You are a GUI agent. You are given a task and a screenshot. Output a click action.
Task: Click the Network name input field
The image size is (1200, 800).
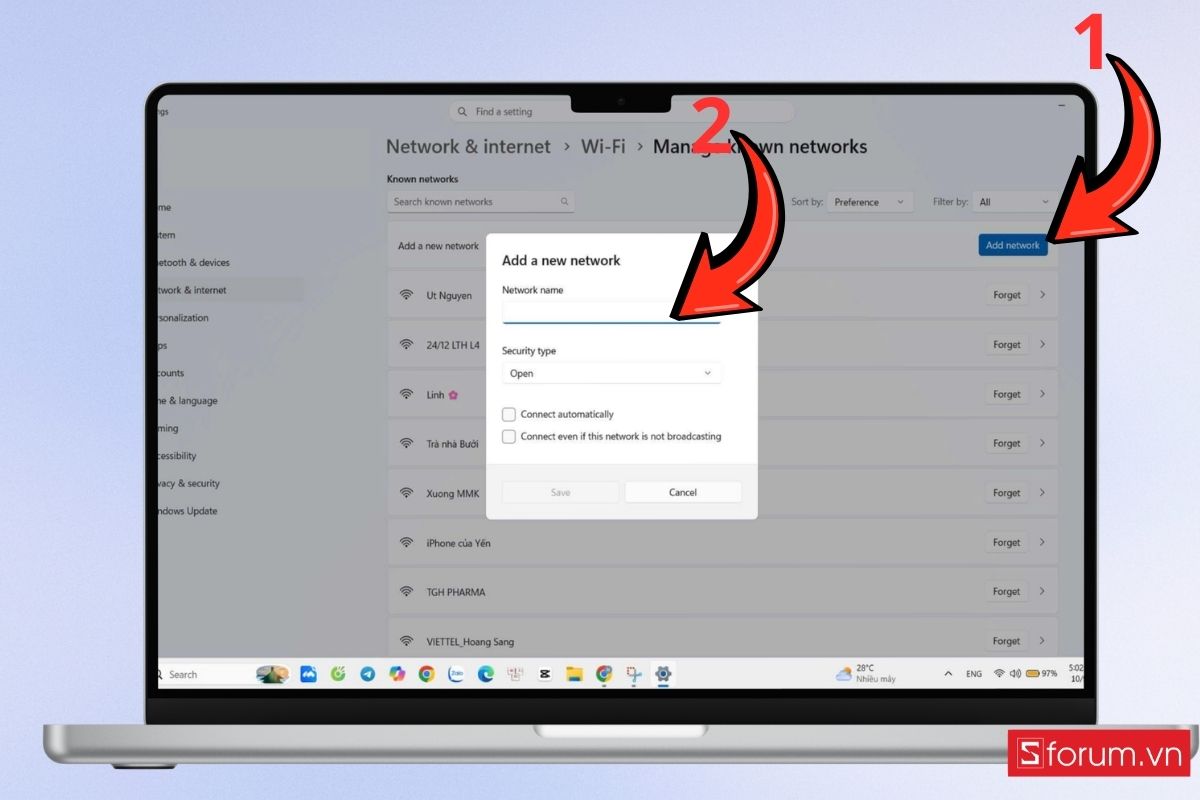click(611, 312)
